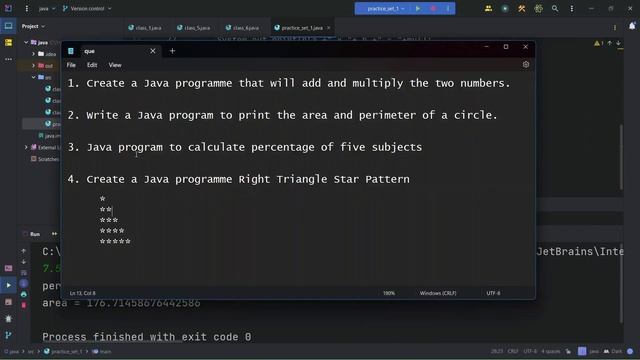Collapse the src folder in project tree

pyautogui.click(x=33, y=77)
